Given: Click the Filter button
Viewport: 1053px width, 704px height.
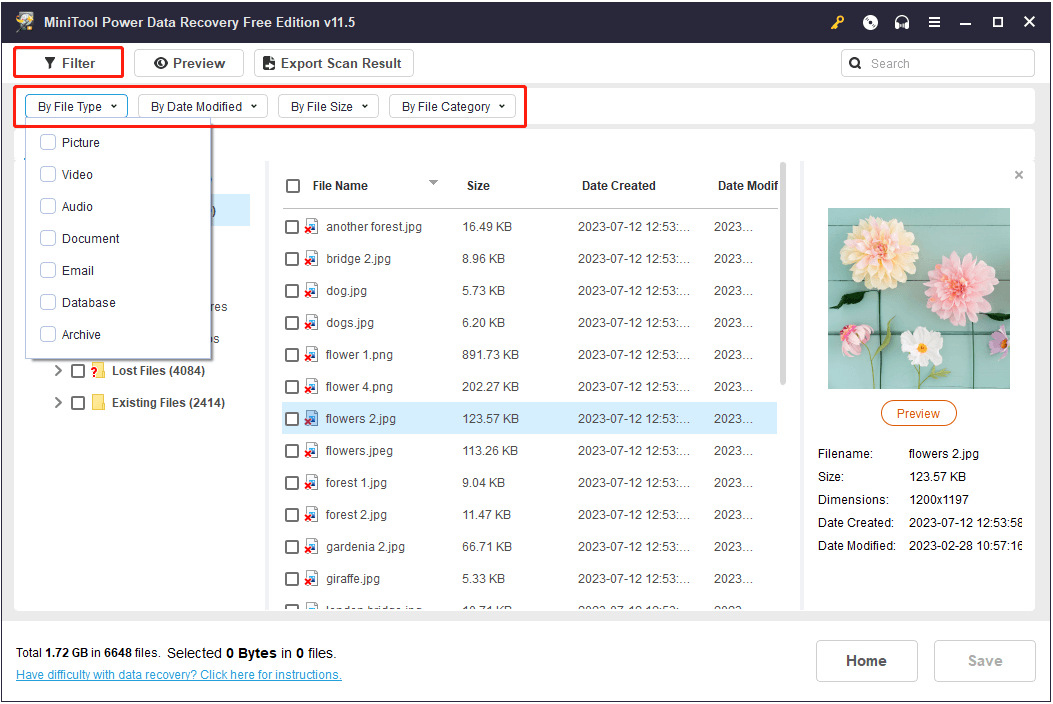Looking at the screenshot, I should click(69, 63).
